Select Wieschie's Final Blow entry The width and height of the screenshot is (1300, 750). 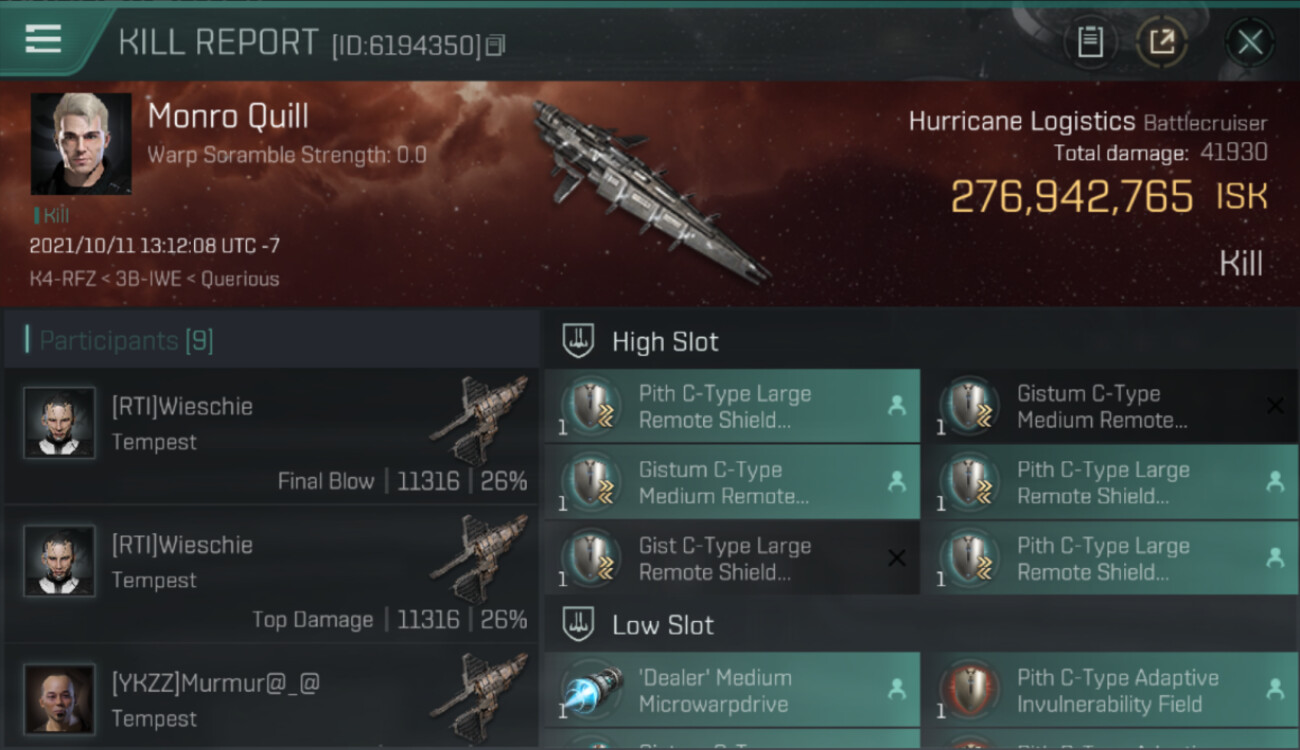pos(272,435)
